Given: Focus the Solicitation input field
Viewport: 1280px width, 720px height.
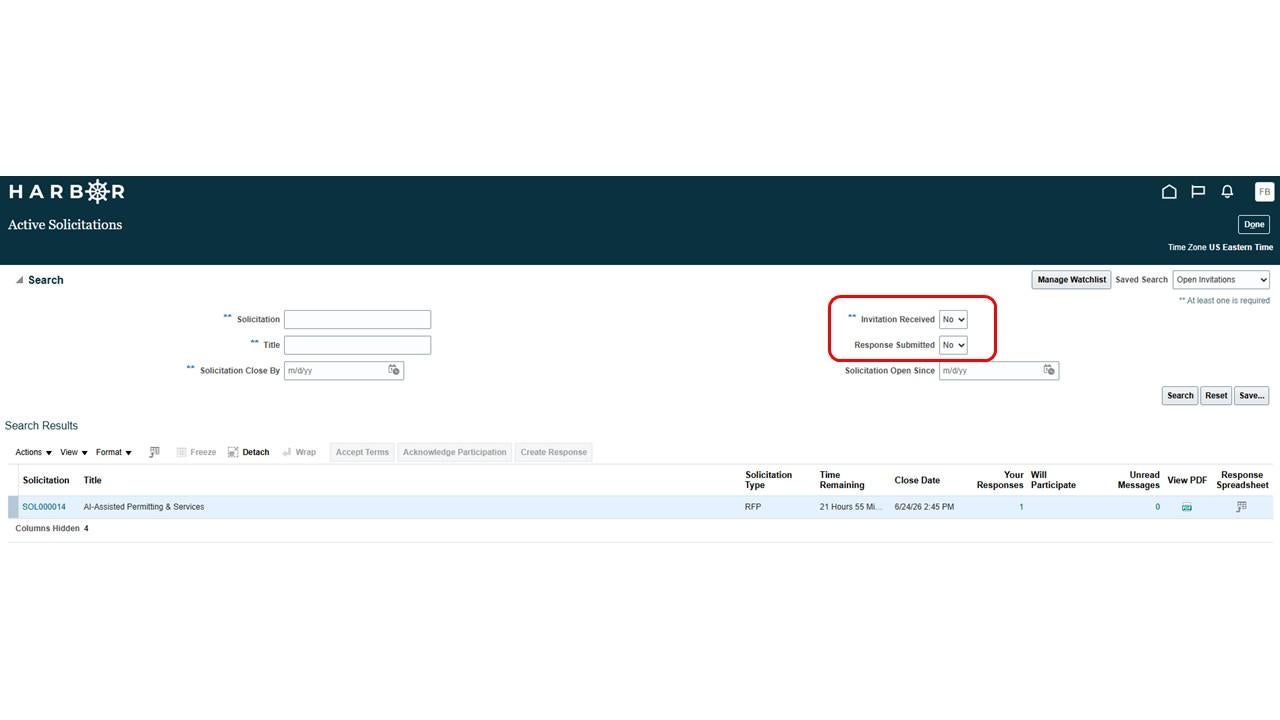Looking at the screenshot, I should coord(357,319).
